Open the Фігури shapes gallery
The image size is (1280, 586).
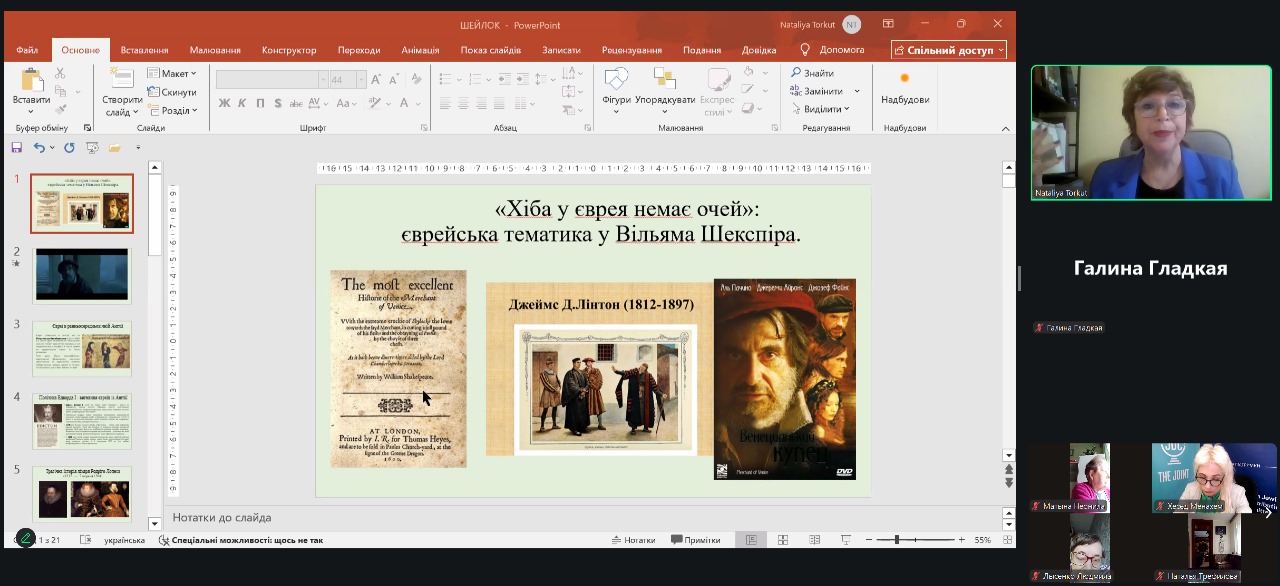[616, 80]
